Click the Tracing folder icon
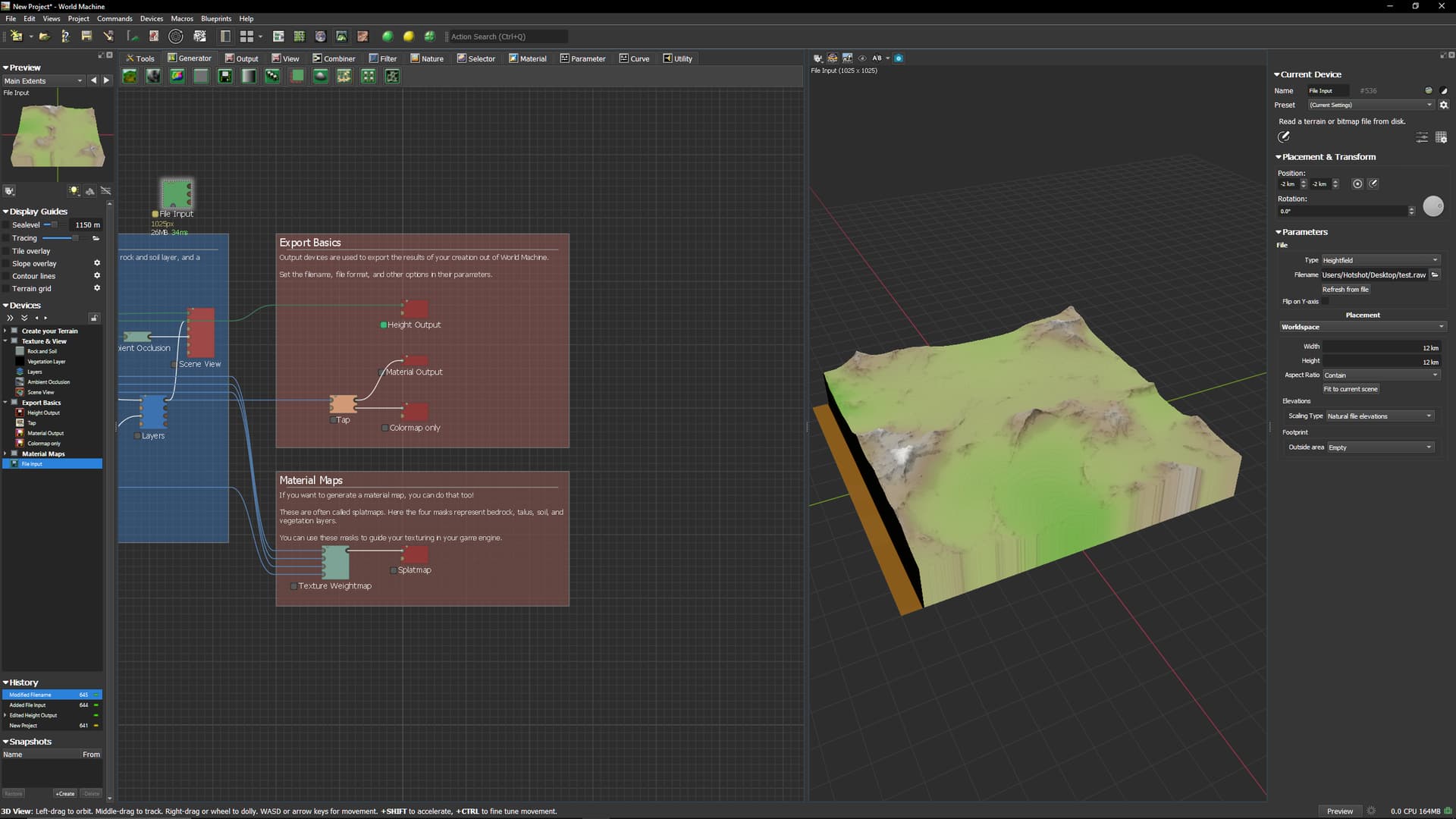The width and height of the screenshot is (1456, 819). [x=96, y=238]
